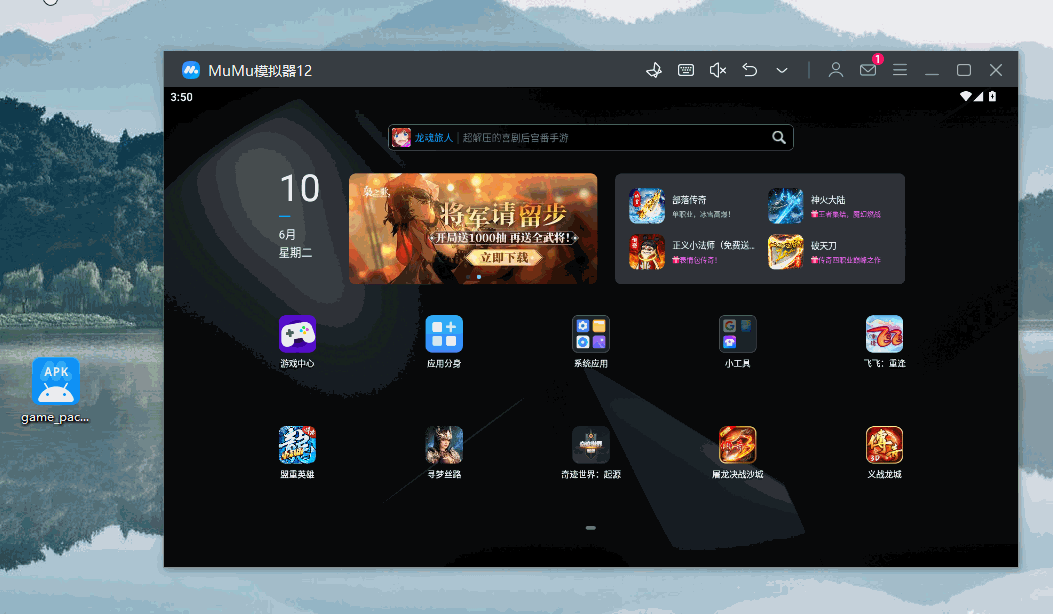Open the 部落传奇 recommended game
Image resolution: width=1053 pixels, height=614 pixels.
click(689, 206)
